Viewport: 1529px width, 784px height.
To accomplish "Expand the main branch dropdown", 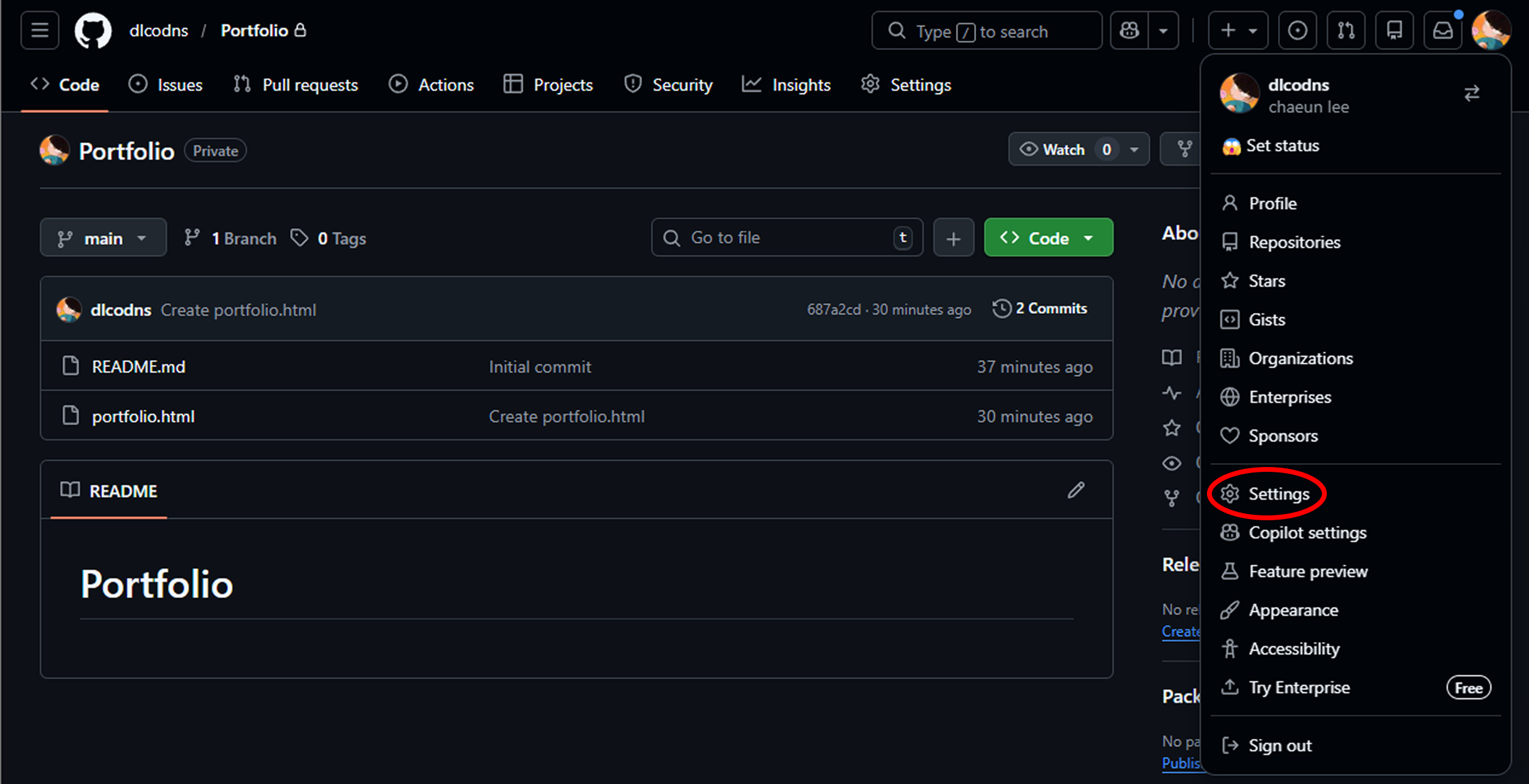I will click(x=103, y=238).
